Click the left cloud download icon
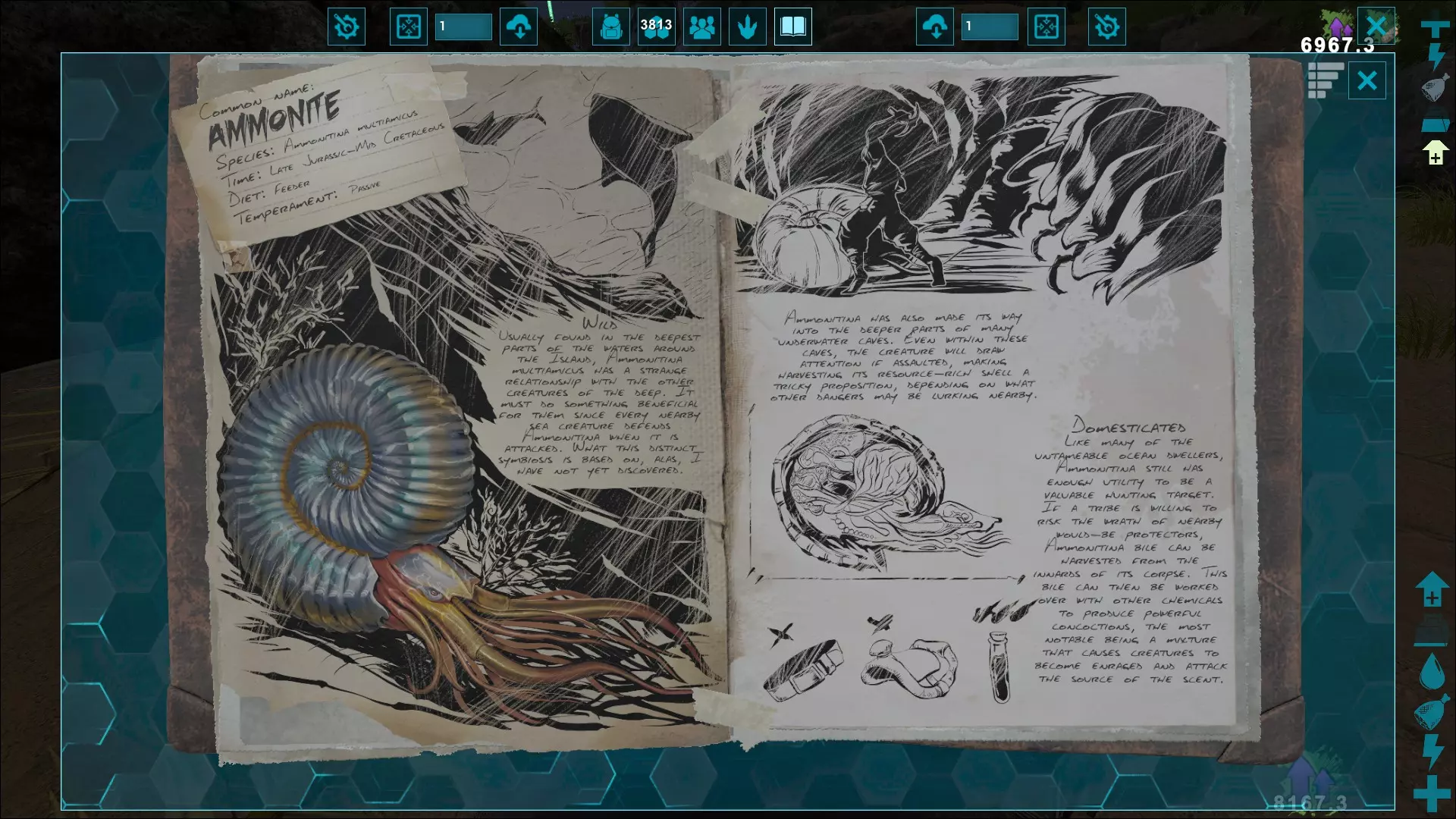 [x=519, y=27]
